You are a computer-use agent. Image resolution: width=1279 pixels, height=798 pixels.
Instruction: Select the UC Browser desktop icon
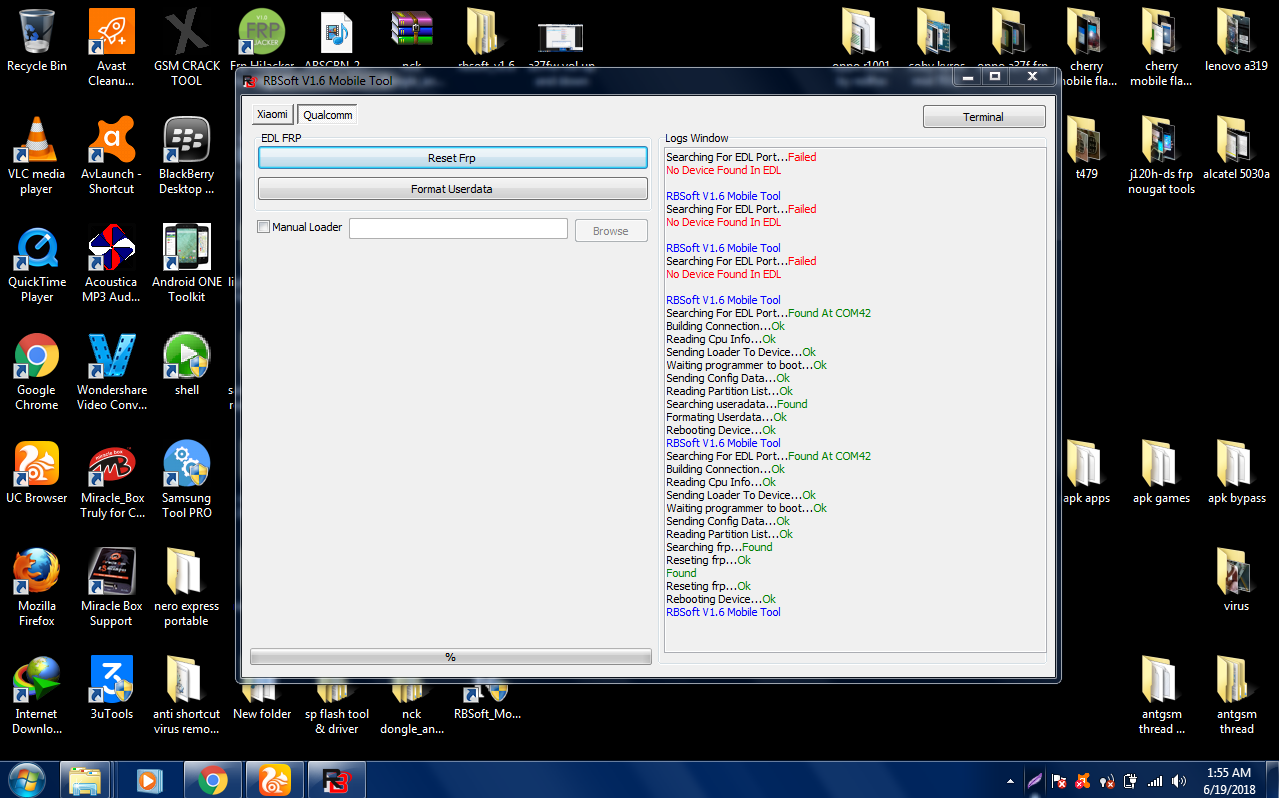(x=37, y=471)
